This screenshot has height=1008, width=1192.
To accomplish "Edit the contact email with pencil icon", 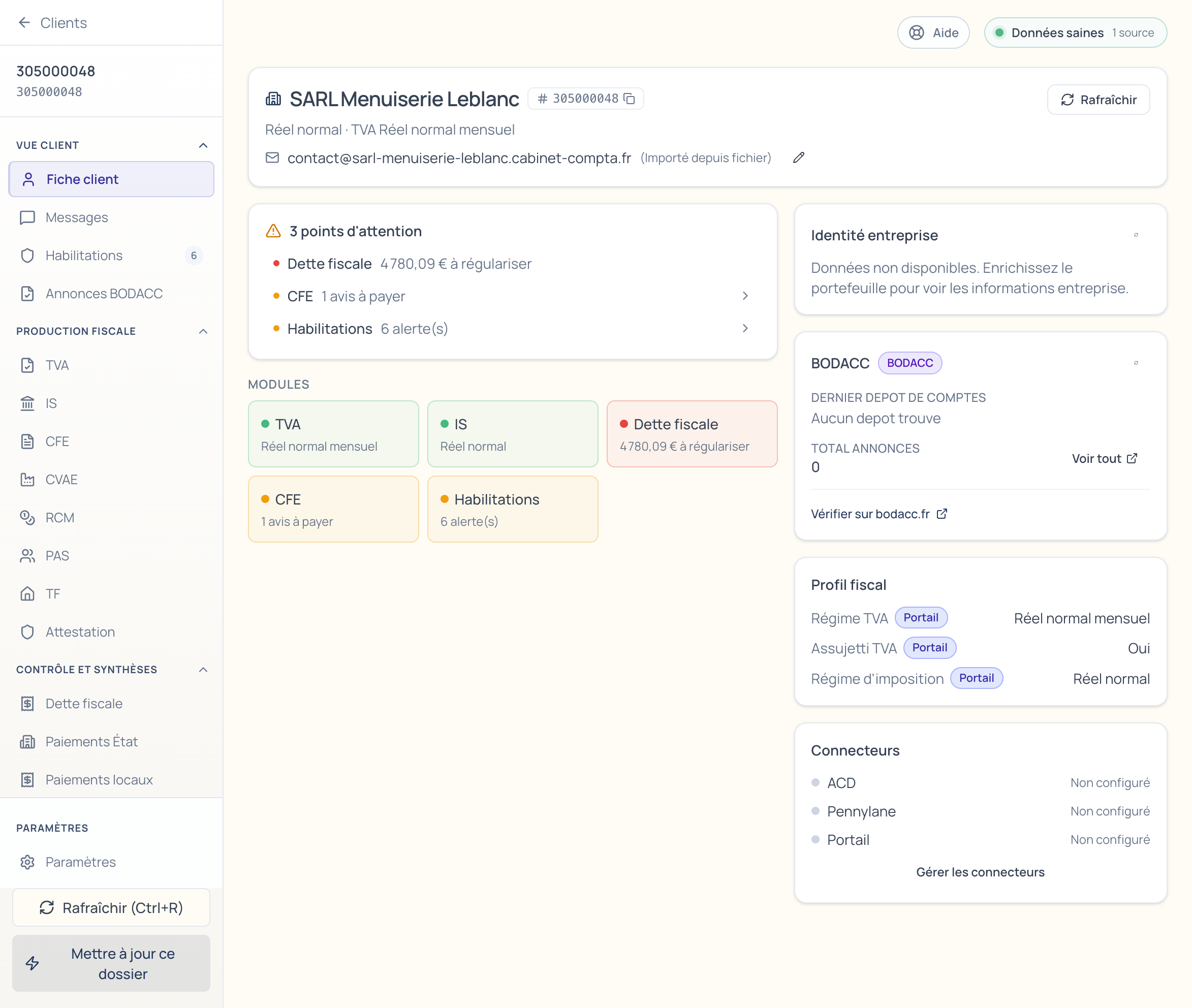I will (798, 157).
